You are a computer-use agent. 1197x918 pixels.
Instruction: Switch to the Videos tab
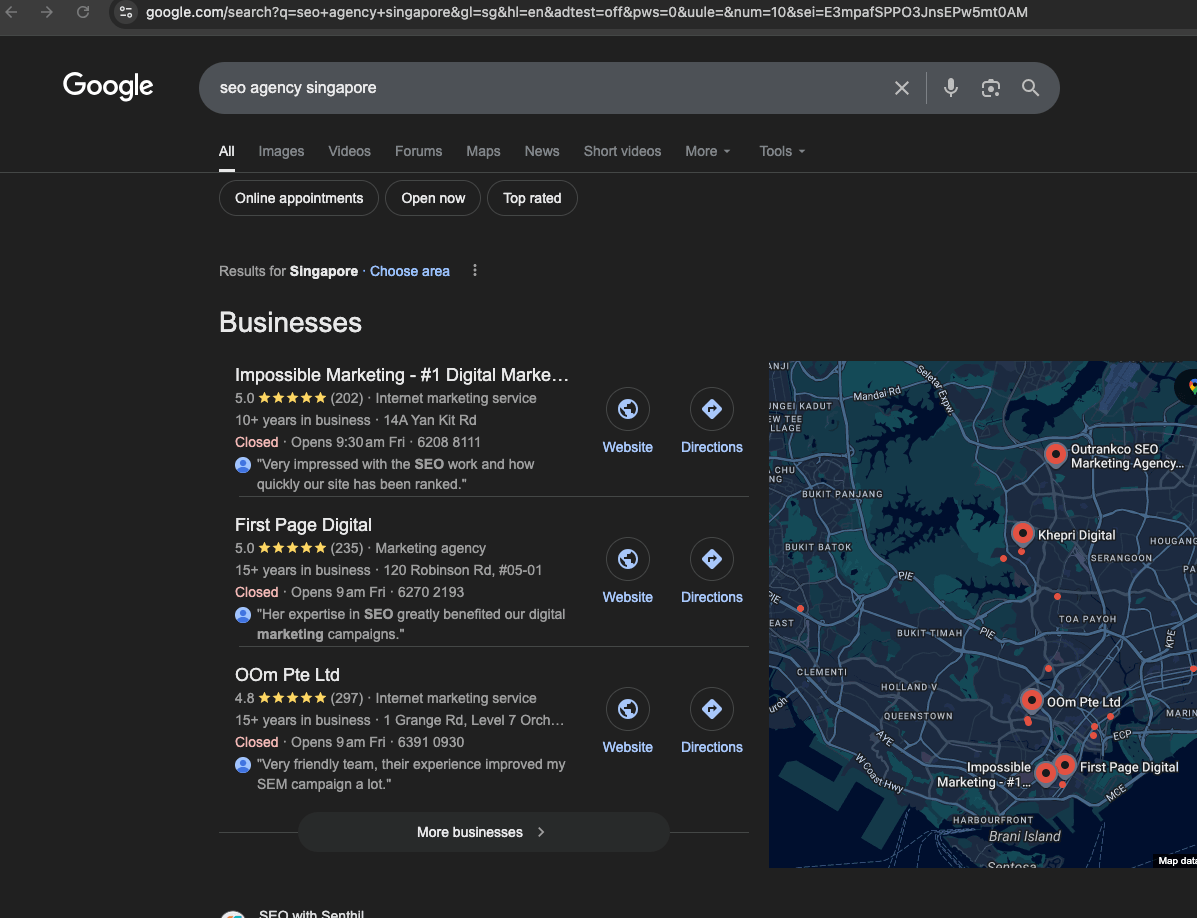coord(350,151)
